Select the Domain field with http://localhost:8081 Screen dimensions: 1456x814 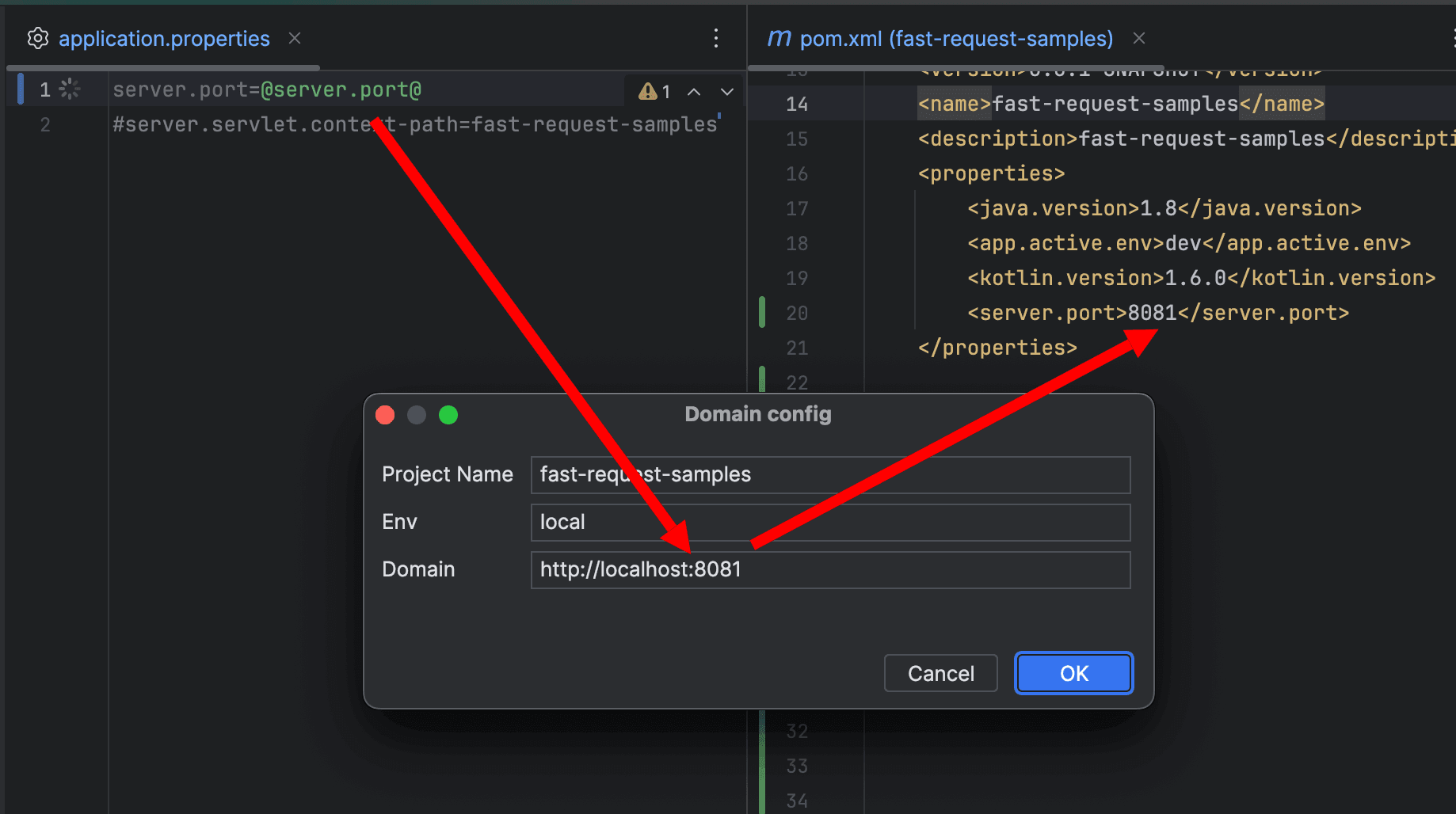tap(829, 570)
